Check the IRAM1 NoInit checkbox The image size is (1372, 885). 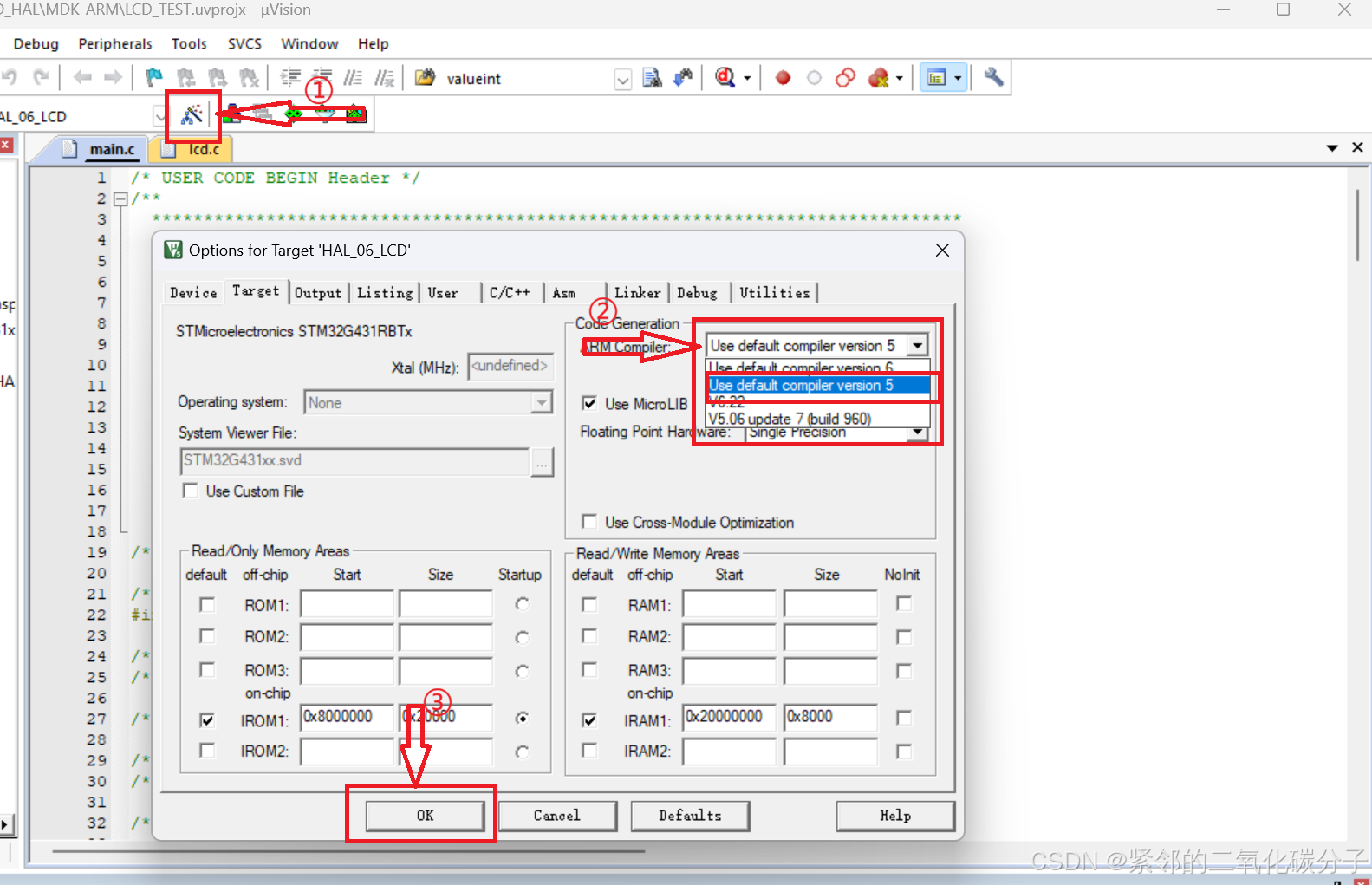click(x=904, y=717)
